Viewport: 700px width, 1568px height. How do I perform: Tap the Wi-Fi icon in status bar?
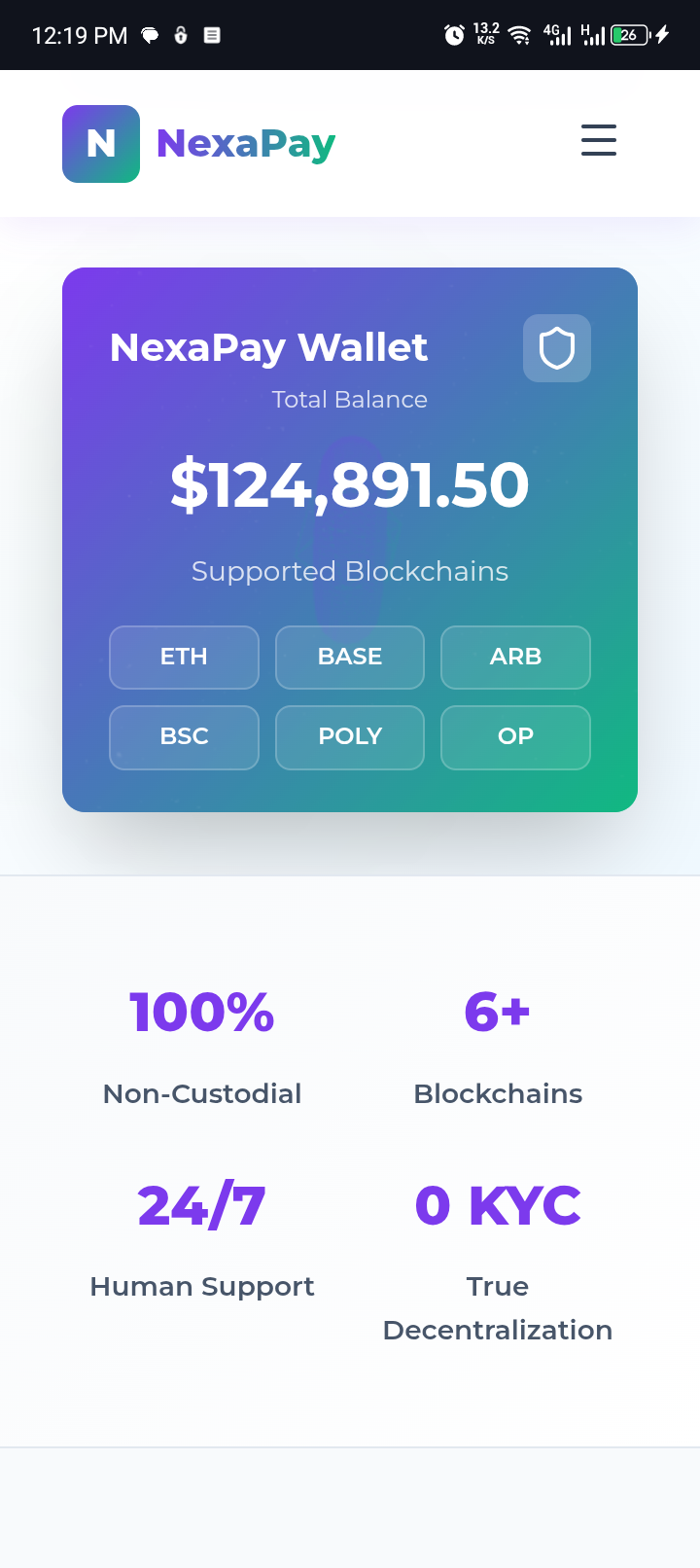coord(518,35)
